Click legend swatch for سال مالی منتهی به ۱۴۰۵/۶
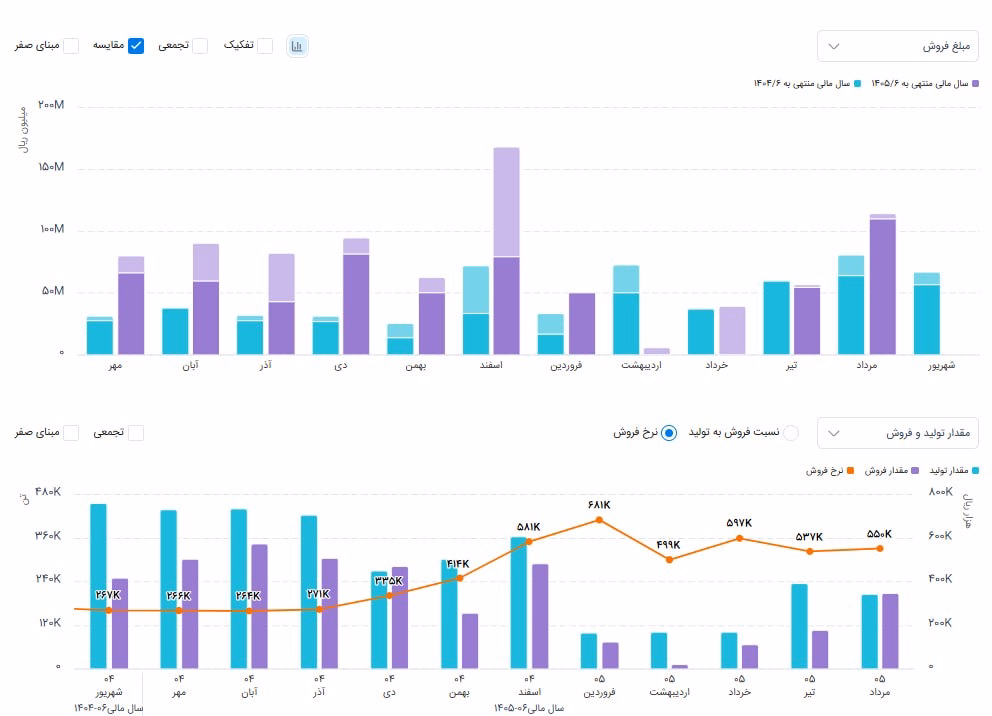This screenshot has height=716, width=992. click(x=975, y=83)
